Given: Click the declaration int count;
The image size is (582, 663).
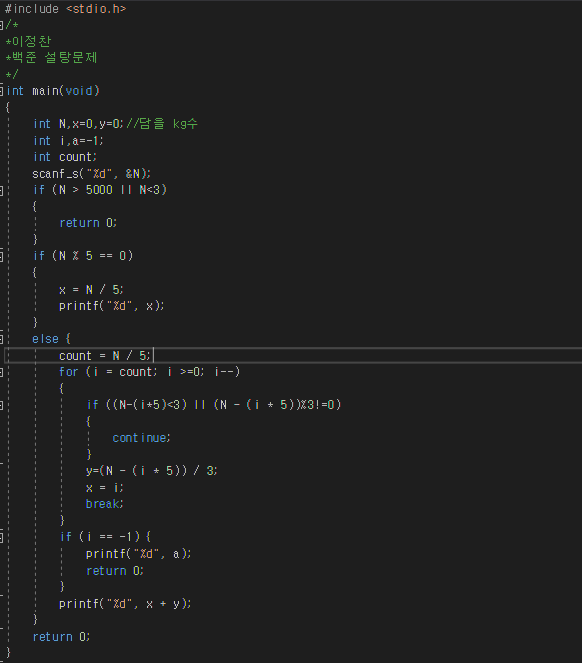Looking at the screenshot, I should 65,157.
